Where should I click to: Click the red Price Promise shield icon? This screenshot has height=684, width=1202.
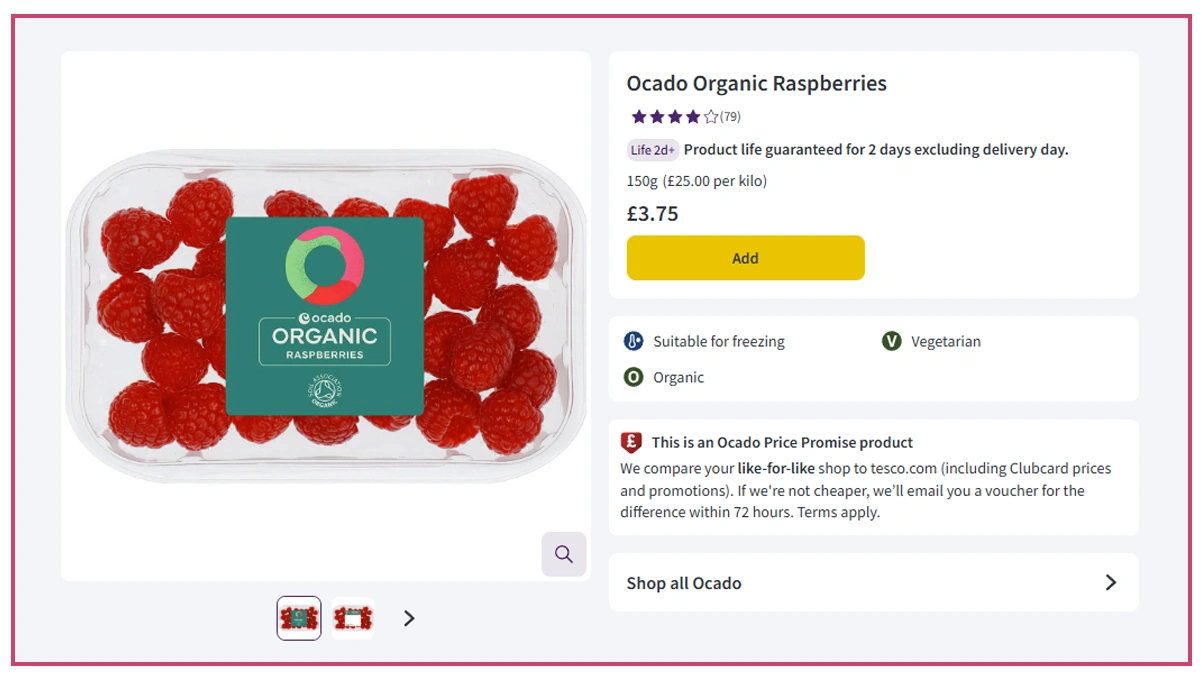[x=631, y=442]
